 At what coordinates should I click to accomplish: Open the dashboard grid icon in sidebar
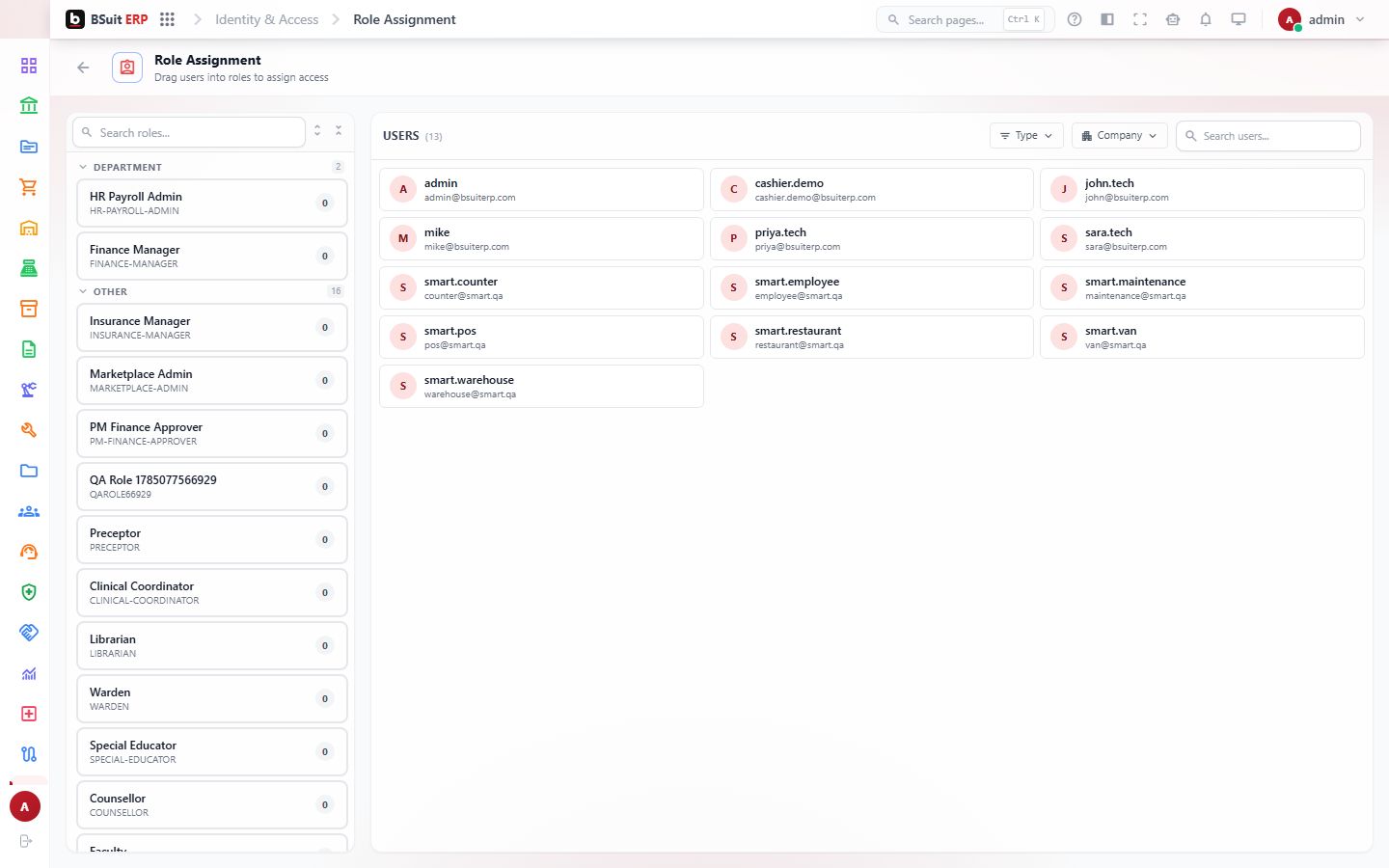pyautogui.click(x=29, y=66)
